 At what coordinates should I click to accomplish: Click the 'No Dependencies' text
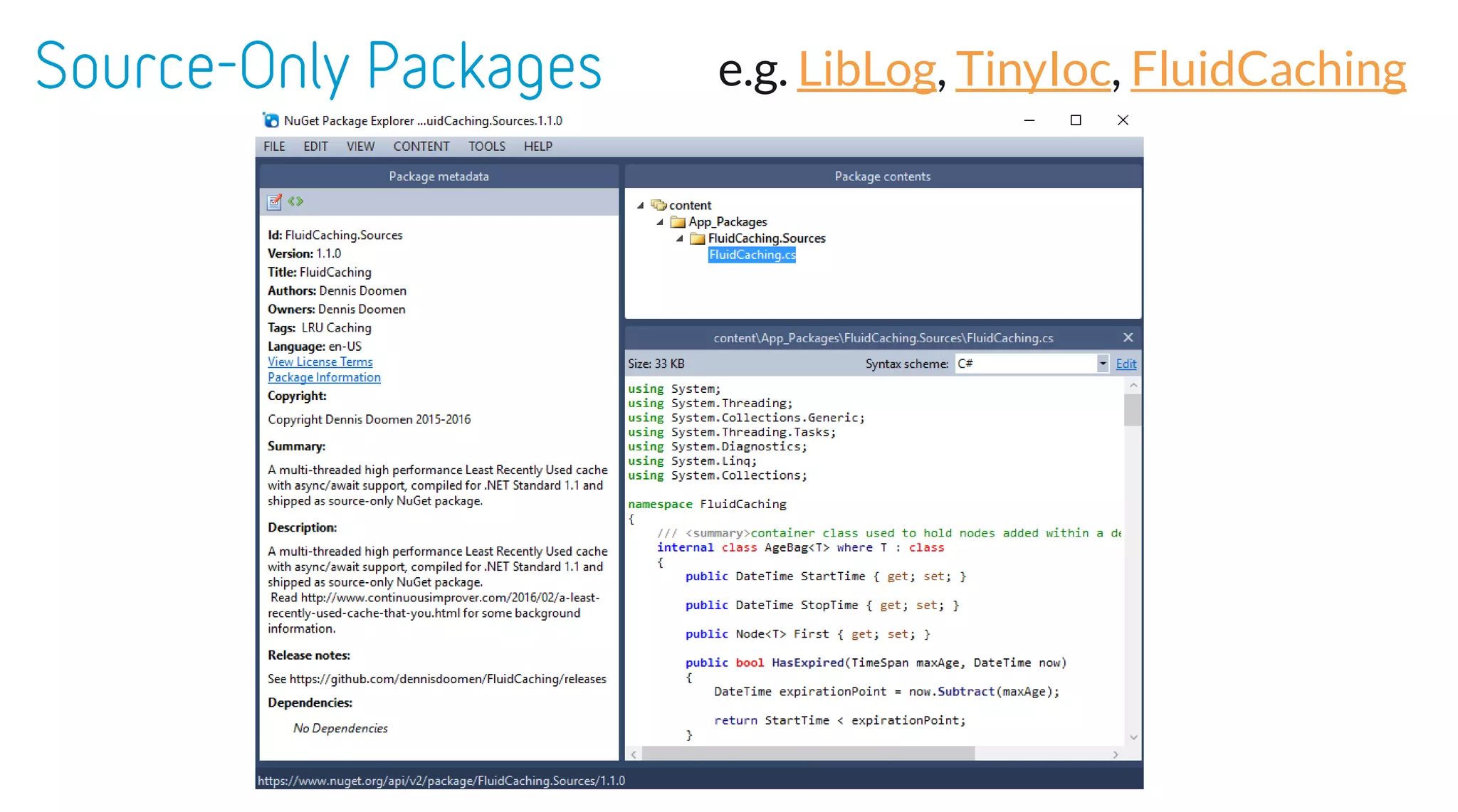point(340,728)
